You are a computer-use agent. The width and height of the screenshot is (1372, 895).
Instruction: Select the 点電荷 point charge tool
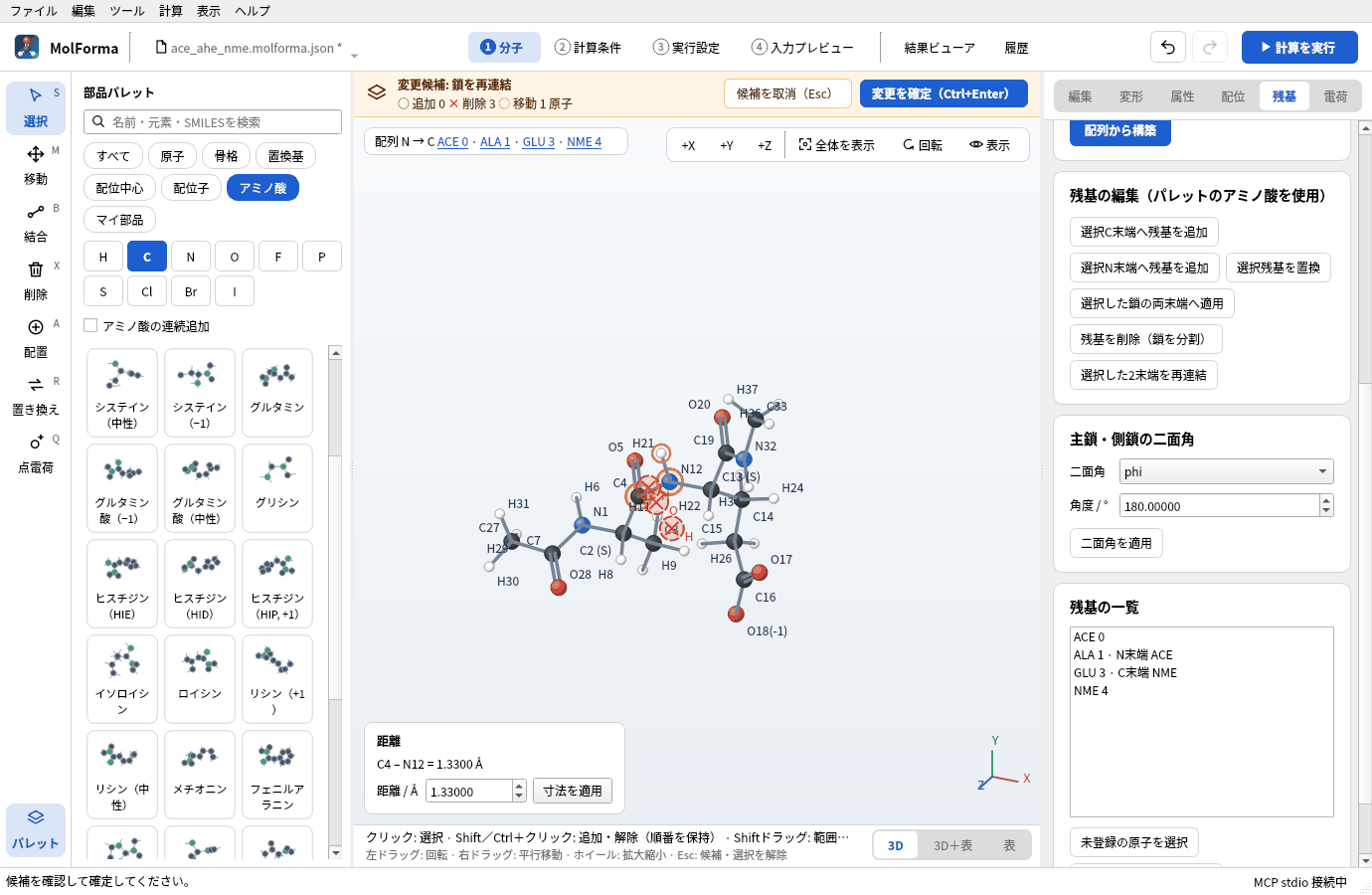[x=36, y=453]
